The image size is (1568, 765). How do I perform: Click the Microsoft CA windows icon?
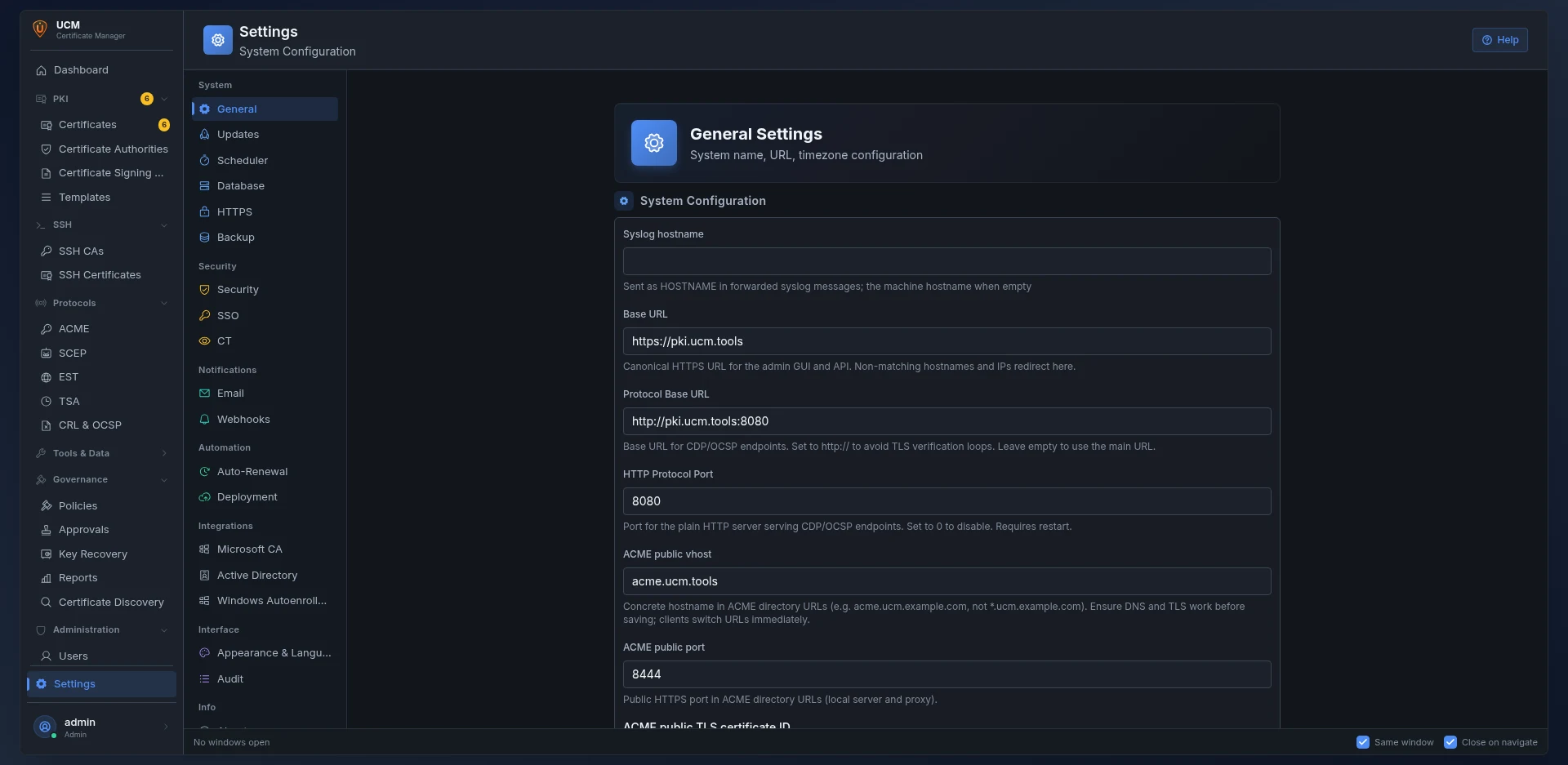tap(204, 549)
